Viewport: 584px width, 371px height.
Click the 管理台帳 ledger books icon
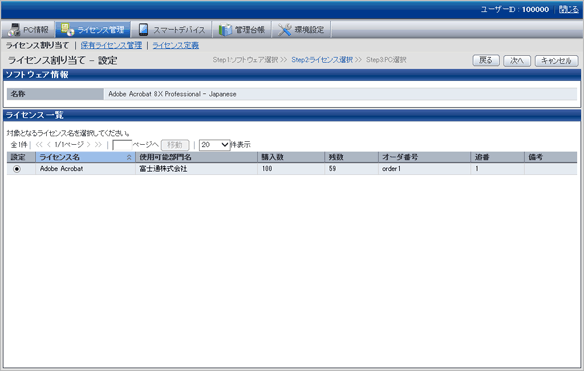(225, 30)
